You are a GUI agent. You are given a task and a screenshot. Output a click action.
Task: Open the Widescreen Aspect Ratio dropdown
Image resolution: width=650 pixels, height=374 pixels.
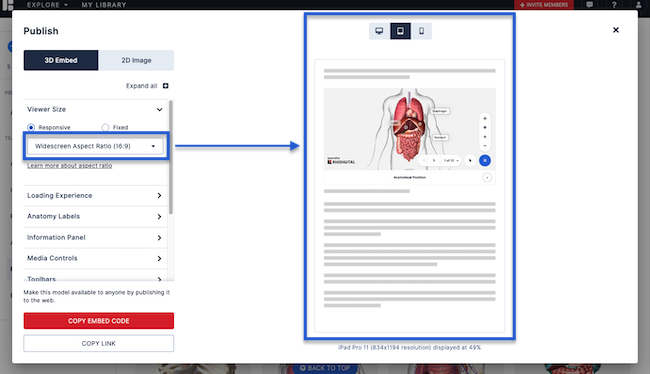pos(95,146)
